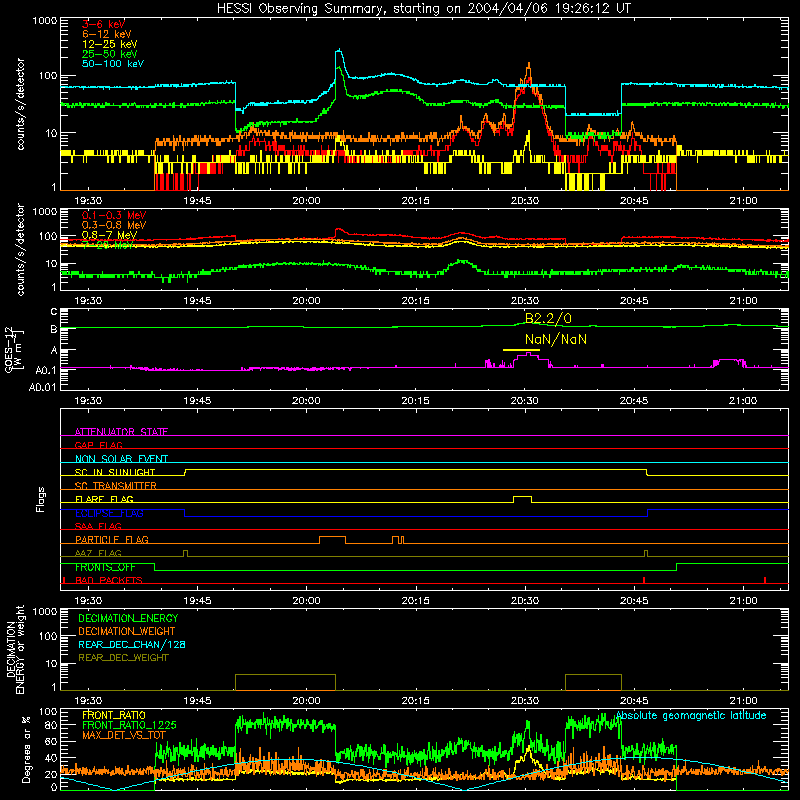Click the ATTENUATOR_STATE flag label
Screen dimensions: 800x800
121,432
